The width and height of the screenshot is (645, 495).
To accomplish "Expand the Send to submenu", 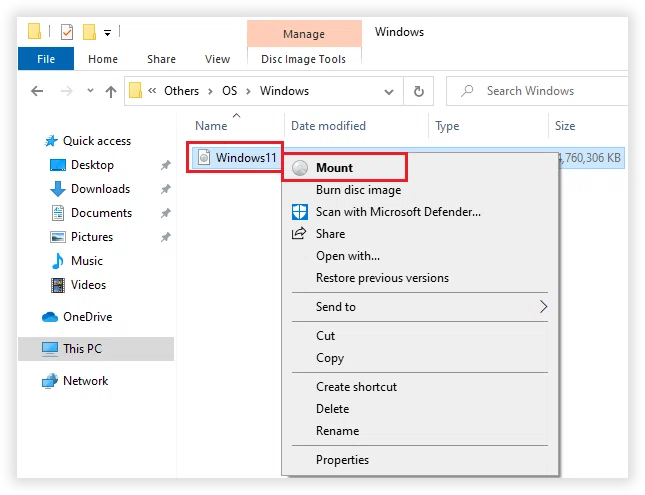I will click(x=420, y=307).
